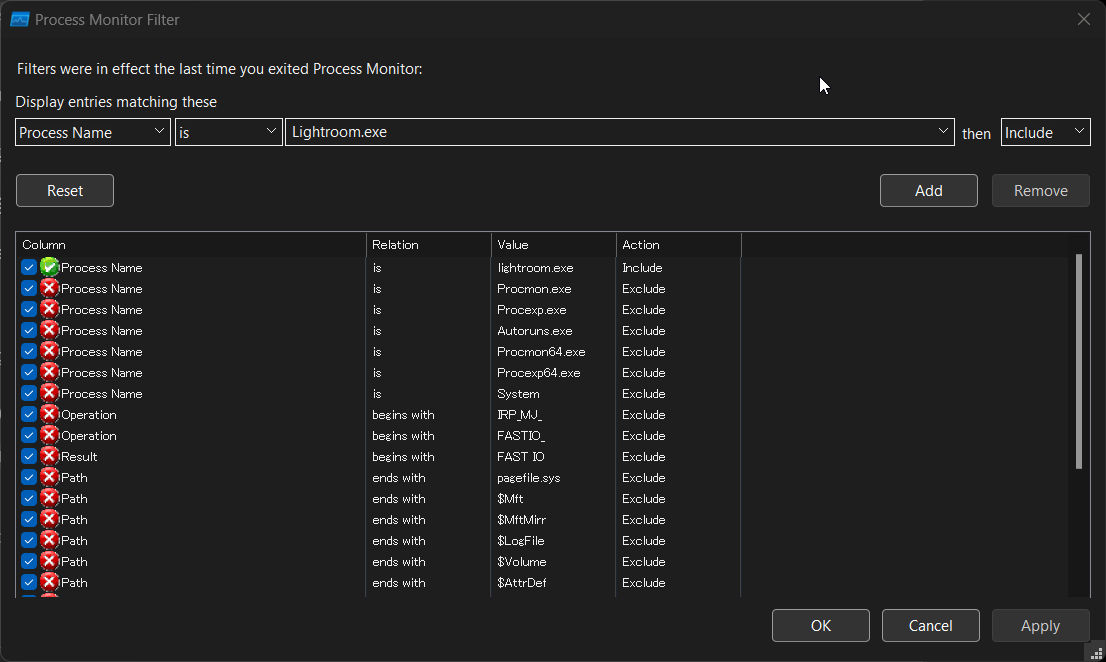
Task: Confirm with the OK button
Action: coord(820,625)
